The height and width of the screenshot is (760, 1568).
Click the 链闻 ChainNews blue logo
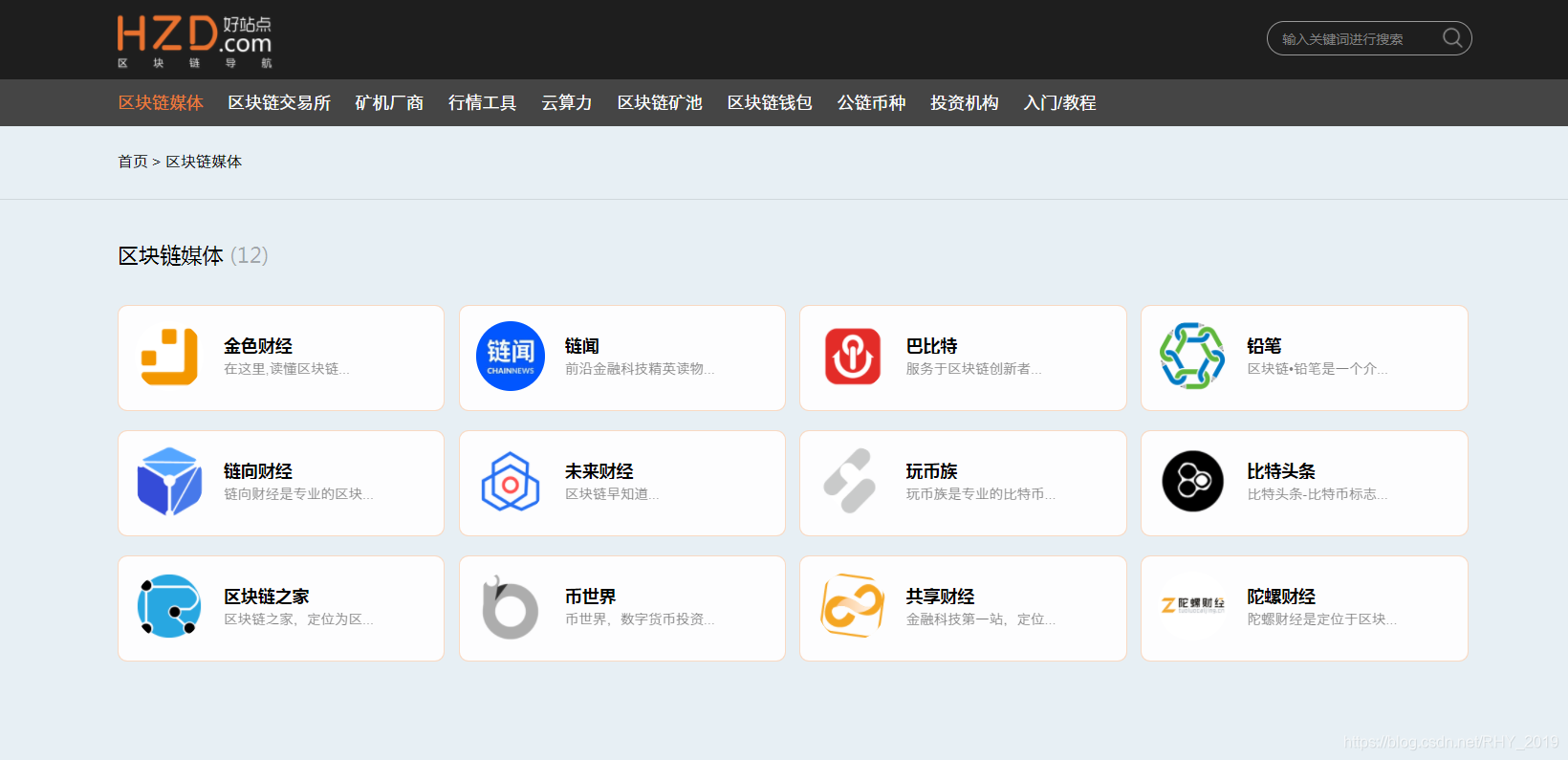pos(511,357)
